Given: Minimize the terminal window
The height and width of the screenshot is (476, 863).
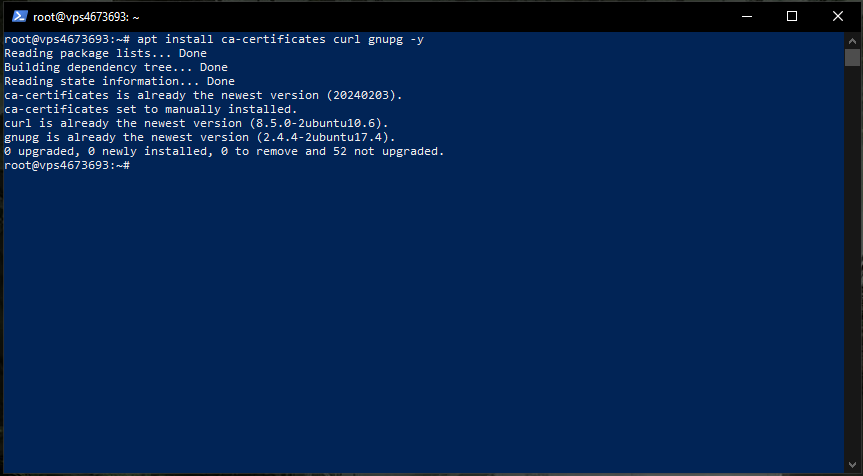Looking at the screenshot, I should 747,16.
